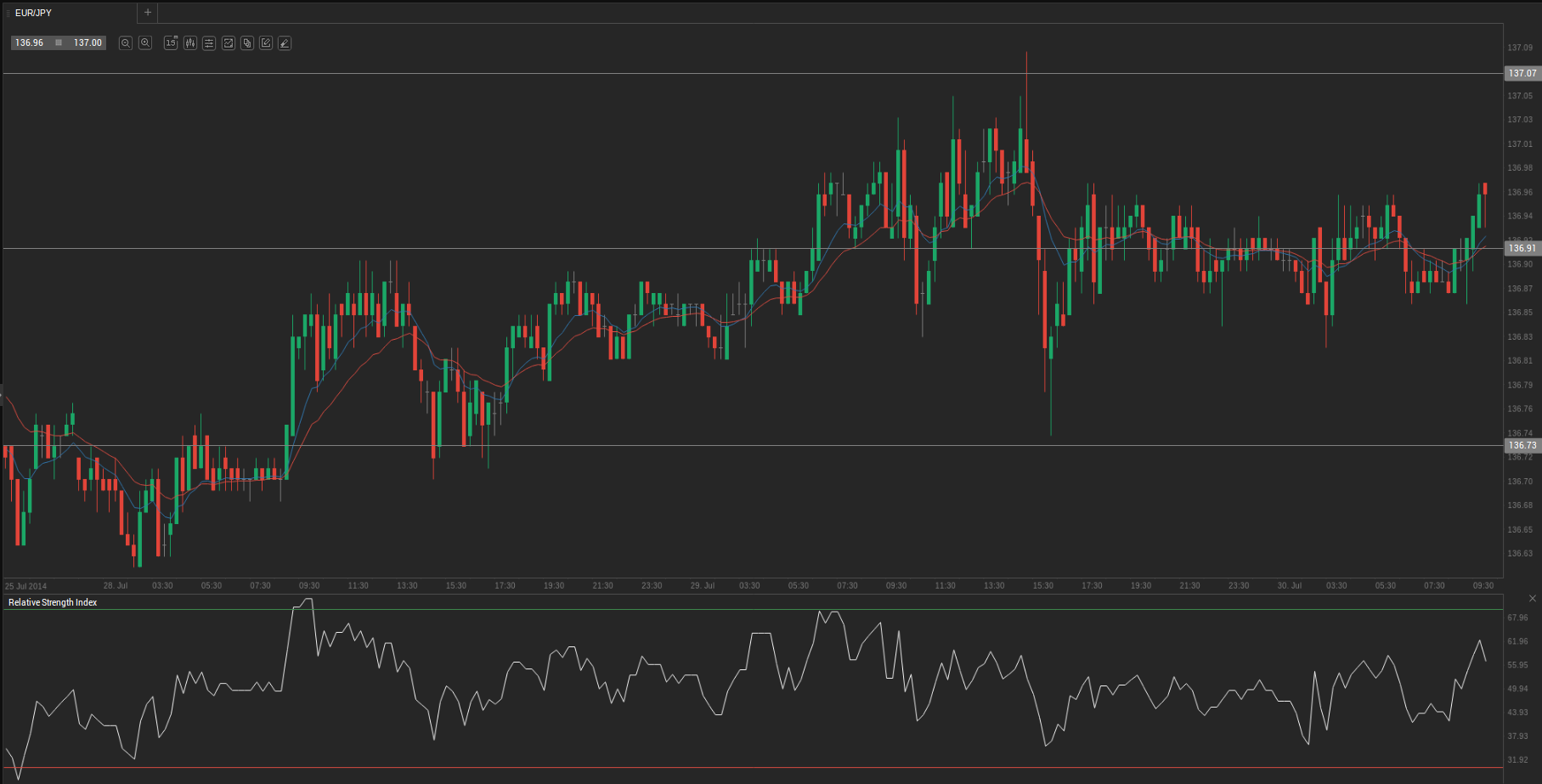Zoom out the chart with the minus magnifier
This screenshot has height=784, width=1542.
126,43
